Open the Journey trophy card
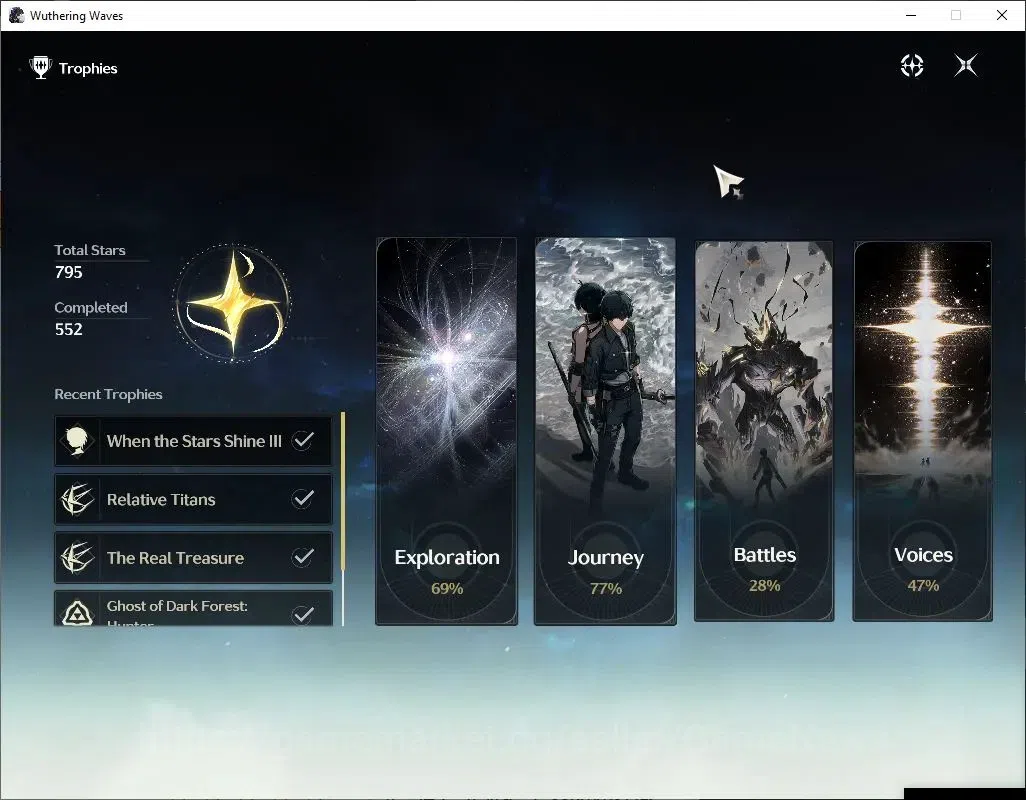This screenshot has height=800, width=1026. [605, 431]
